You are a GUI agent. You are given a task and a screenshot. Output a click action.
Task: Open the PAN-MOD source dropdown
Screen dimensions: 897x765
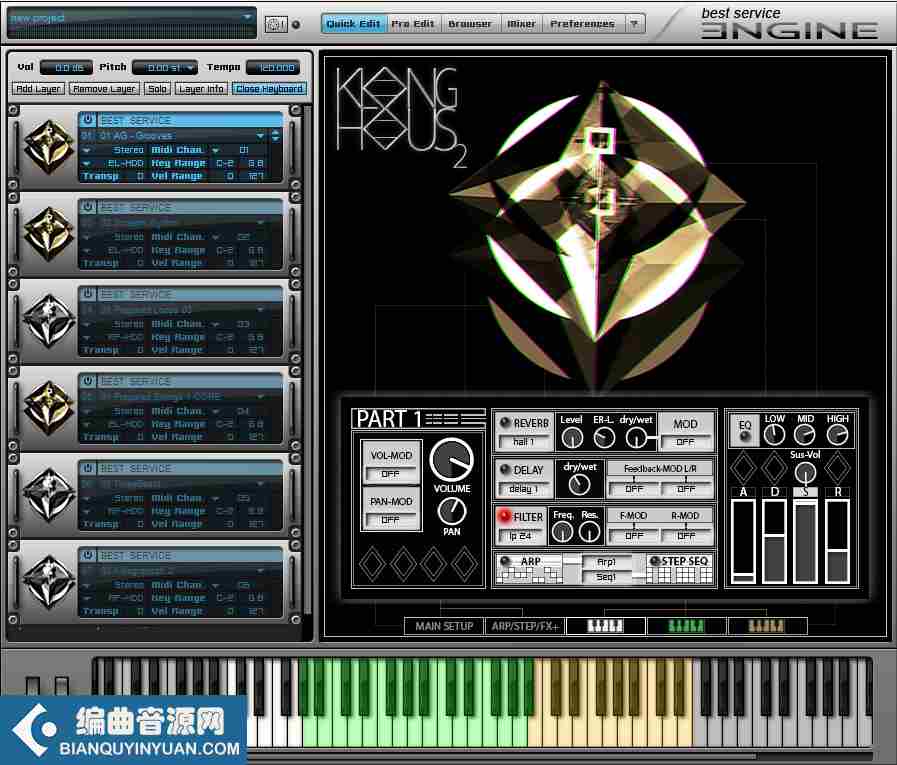click(390, 520)
